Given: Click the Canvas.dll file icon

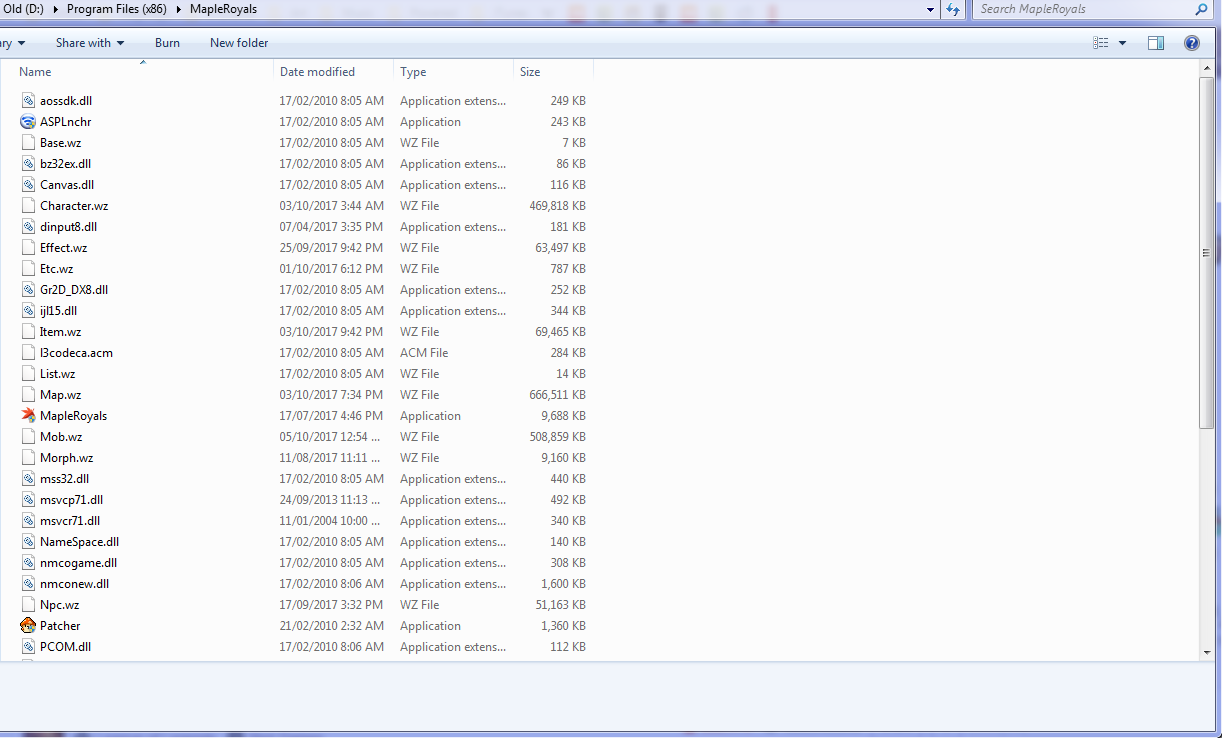Looking at the screenshot, I should 28,185.
